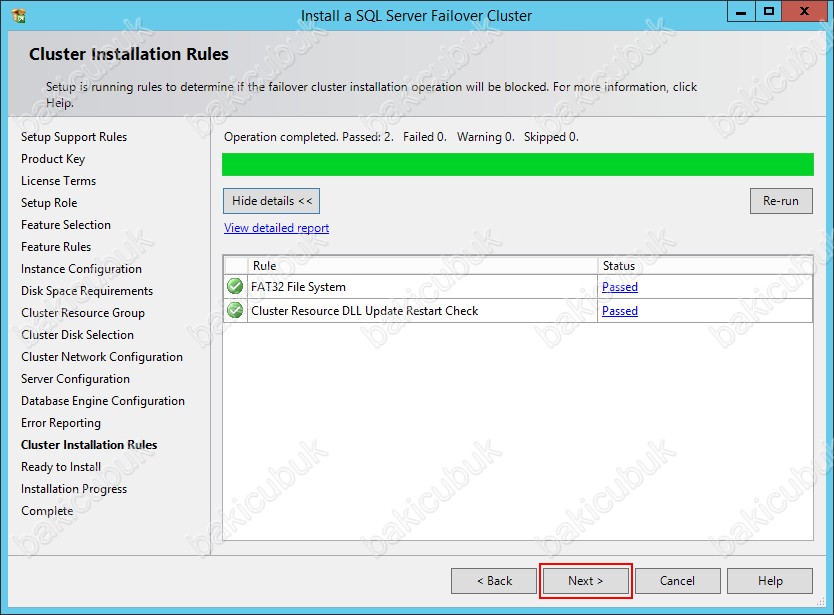
Task: Click the Re-run button
Action: coord(781,201)
